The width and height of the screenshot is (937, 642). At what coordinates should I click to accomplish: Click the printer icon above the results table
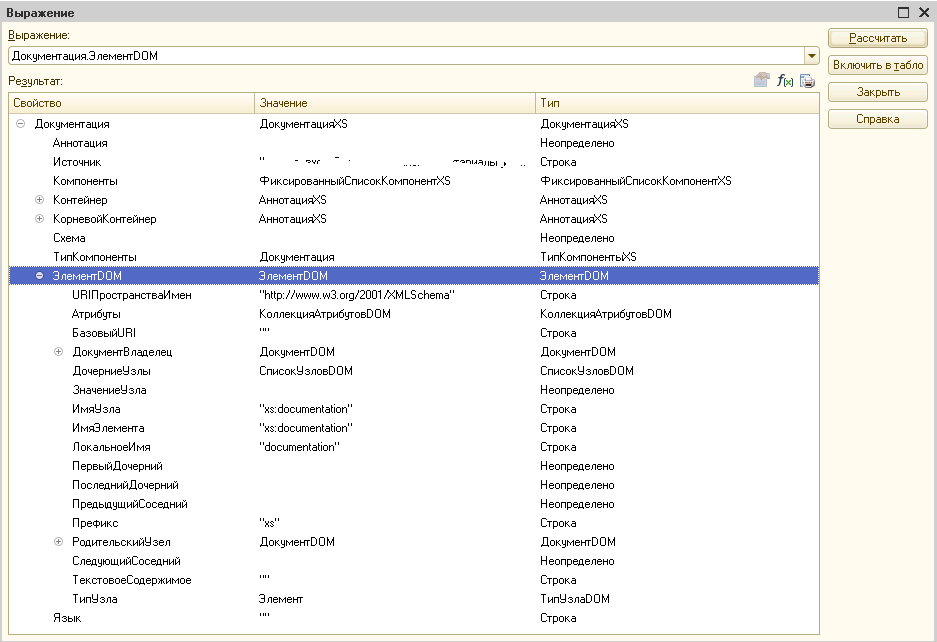(x=807, y=81)
